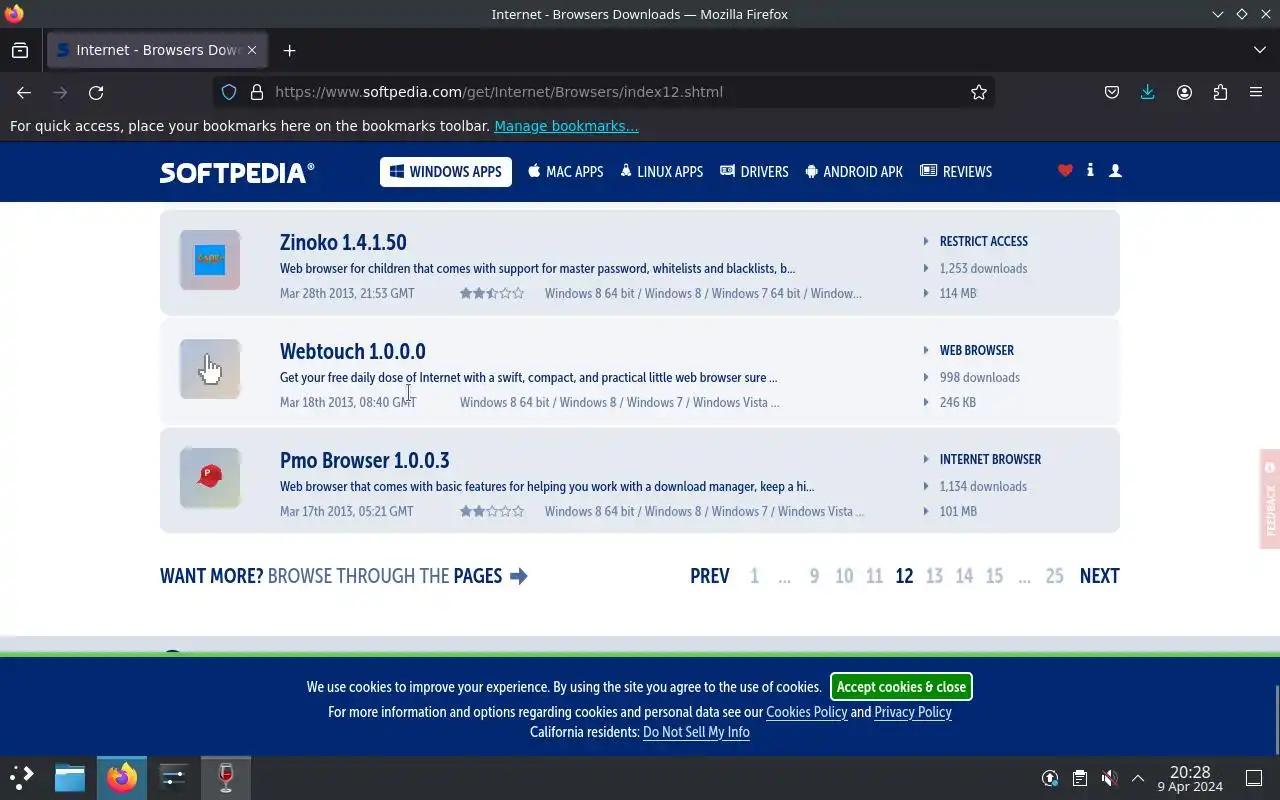This screenshot has height=800, width=1280.
Task: Open the Privacy Policy link
Action: (913, 712)
